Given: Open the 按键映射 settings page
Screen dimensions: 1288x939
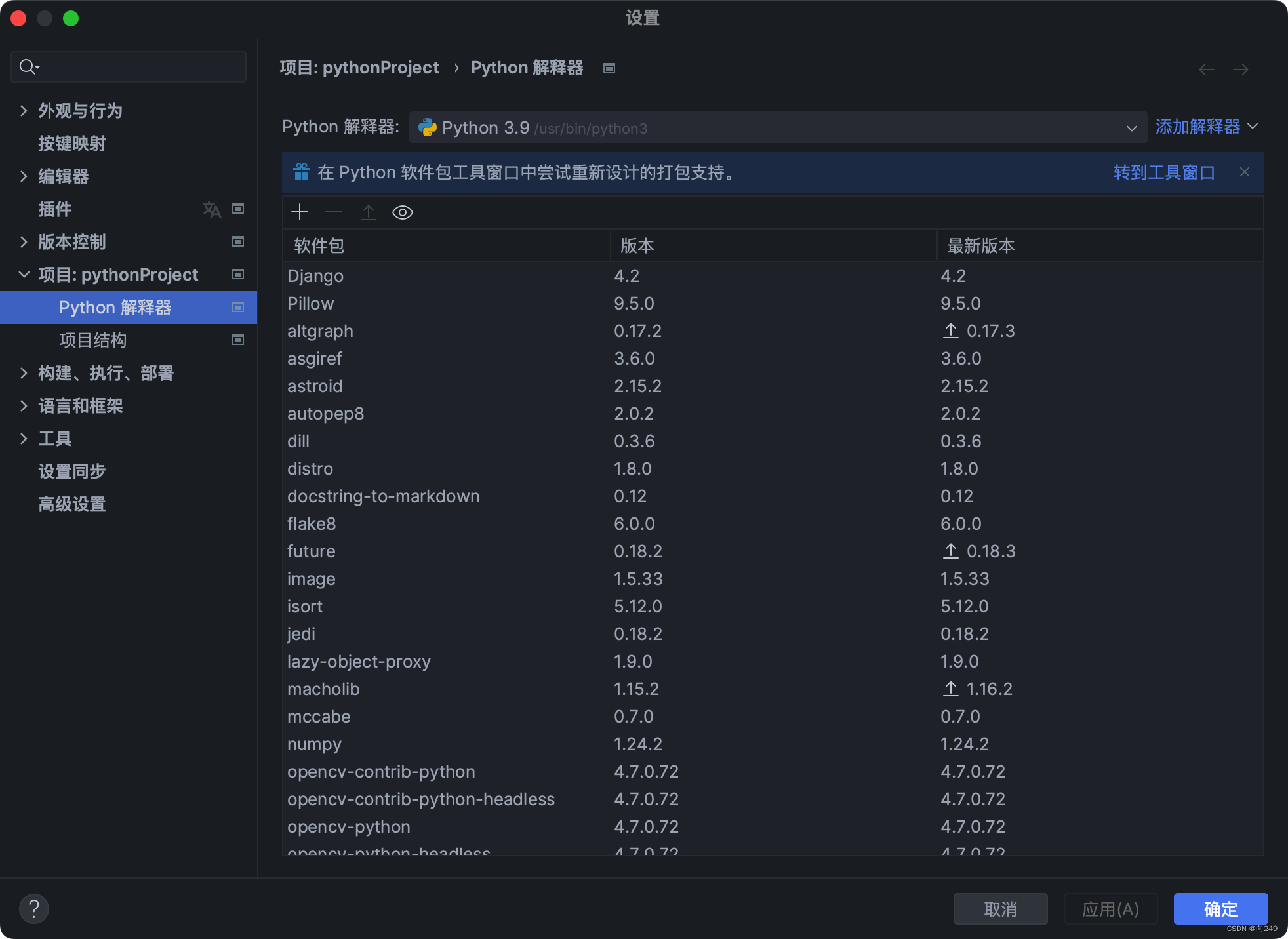Looking at the screenshot, I should tap(72, 144).
